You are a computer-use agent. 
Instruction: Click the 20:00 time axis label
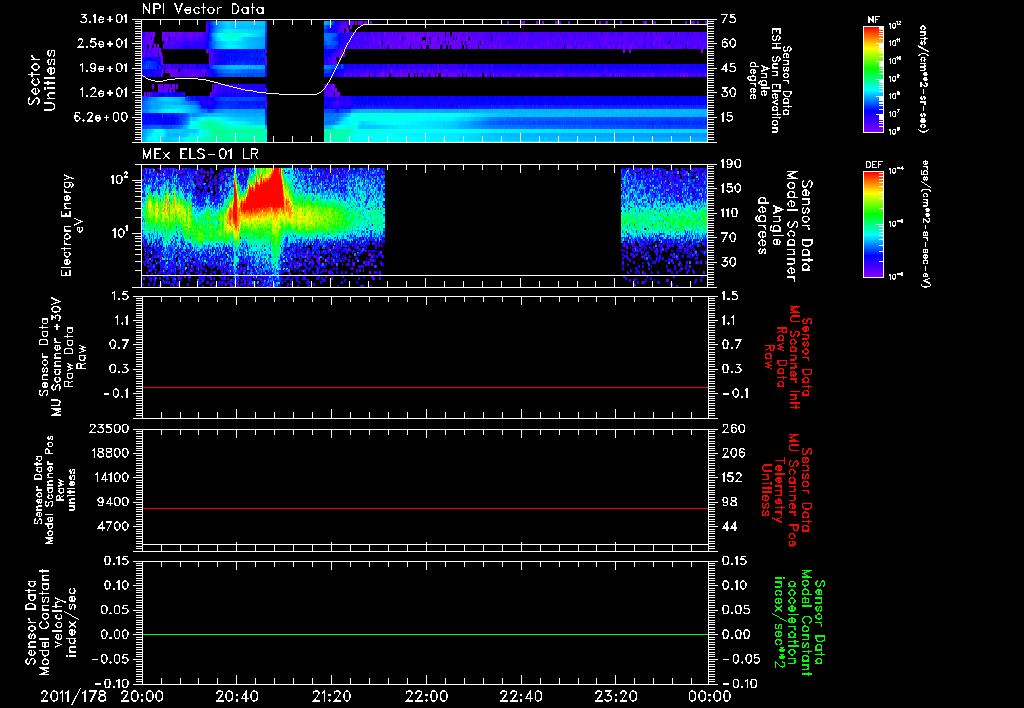142,696
